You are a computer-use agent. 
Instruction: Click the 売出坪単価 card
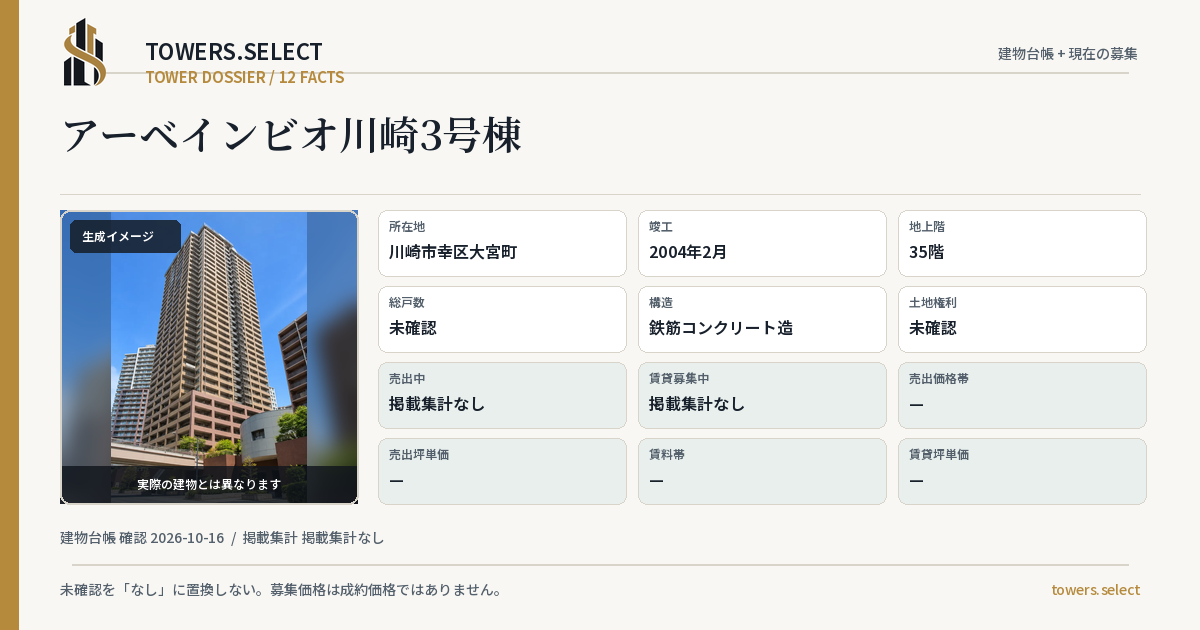point(502,471)
